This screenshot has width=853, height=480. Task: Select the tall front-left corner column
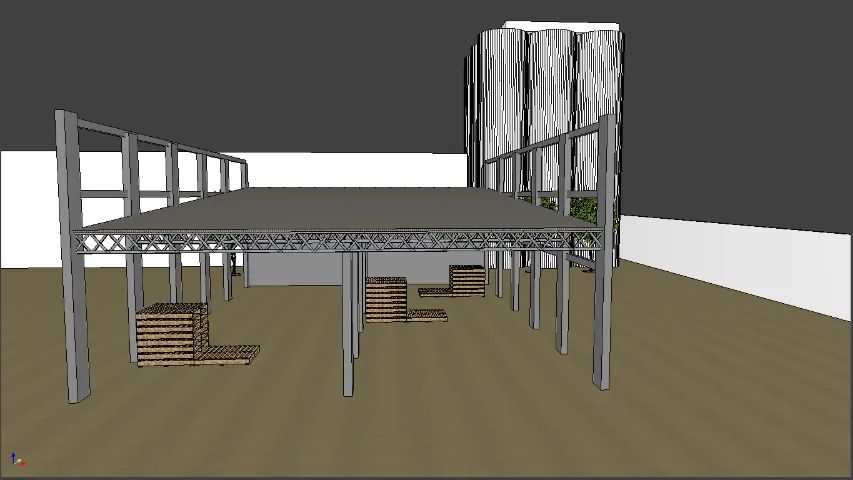click(72, 256)
